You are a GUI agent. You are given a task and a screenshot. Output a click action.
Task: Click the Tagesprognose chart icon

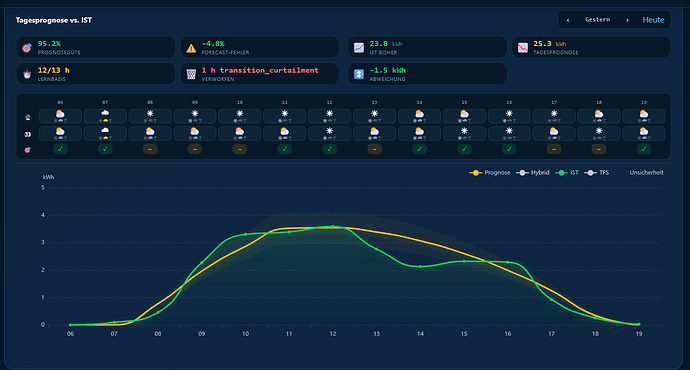pos(523,48)
